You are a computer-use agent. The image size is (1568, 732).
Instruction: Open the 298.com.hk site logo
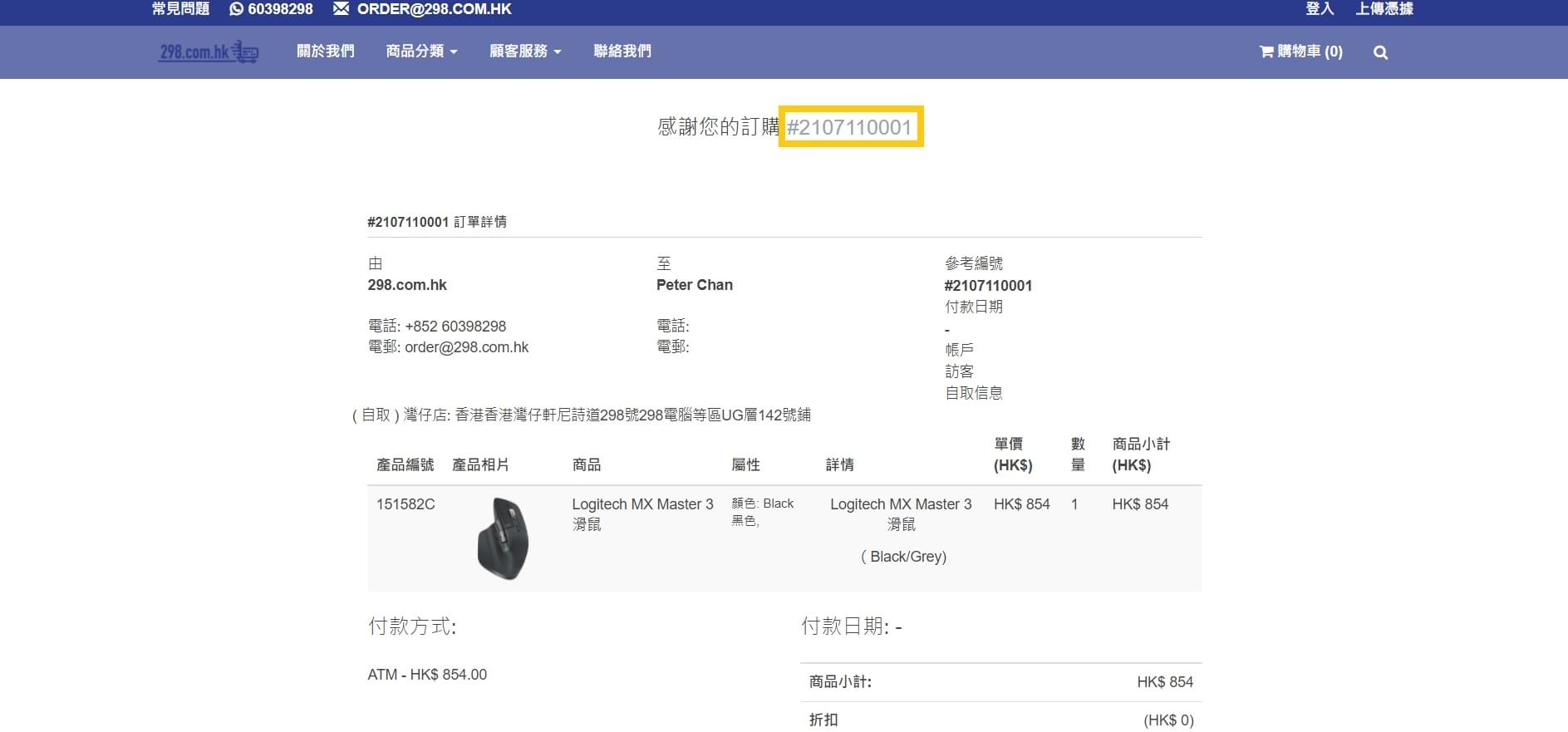tap(209, 52)
